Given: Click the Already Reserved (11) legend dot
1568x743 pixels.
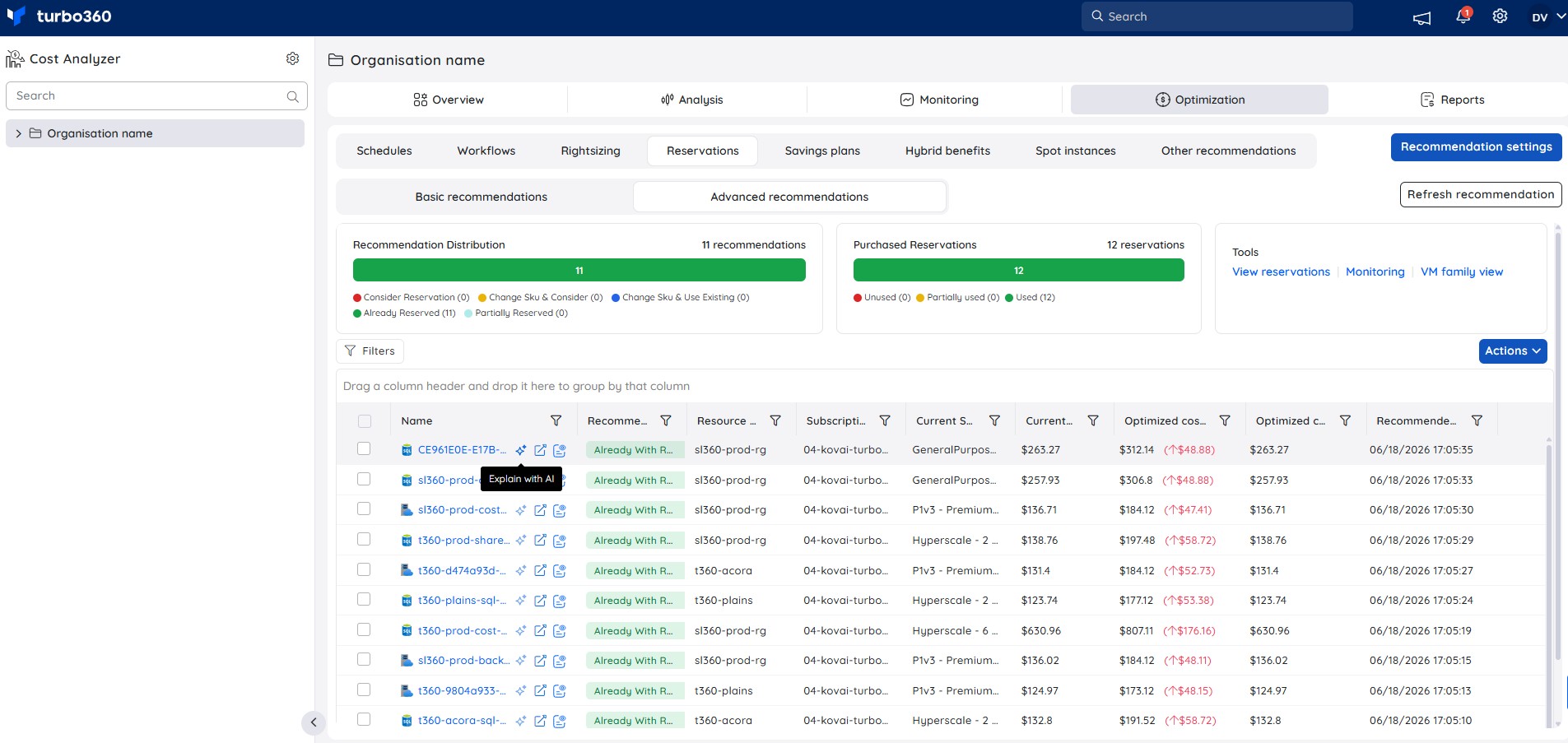Looking at the screenshot, I should click(357, 313).
